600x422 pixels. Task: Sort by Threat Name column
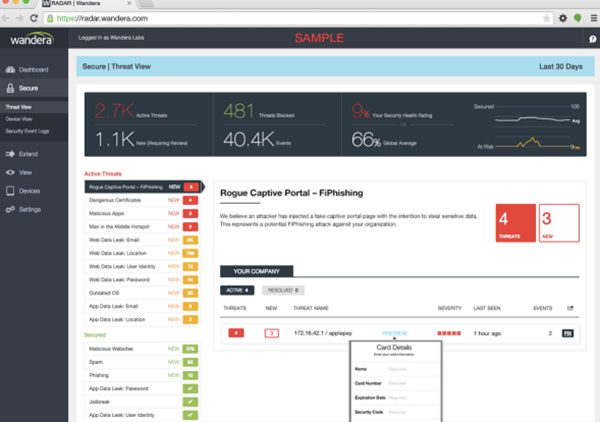(311, 308)
